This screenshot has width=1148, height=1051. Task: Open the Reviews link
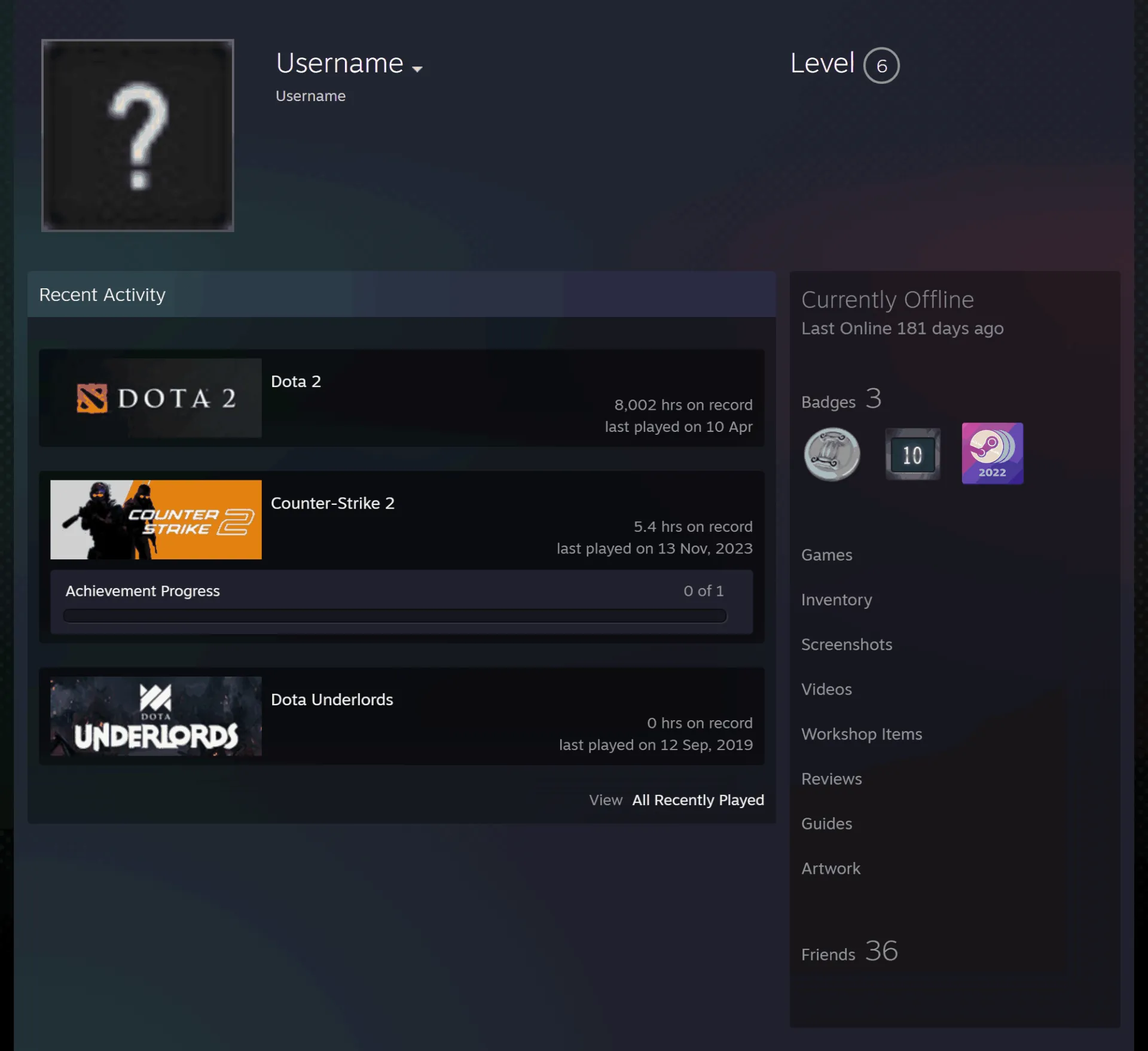click(832, 779)
